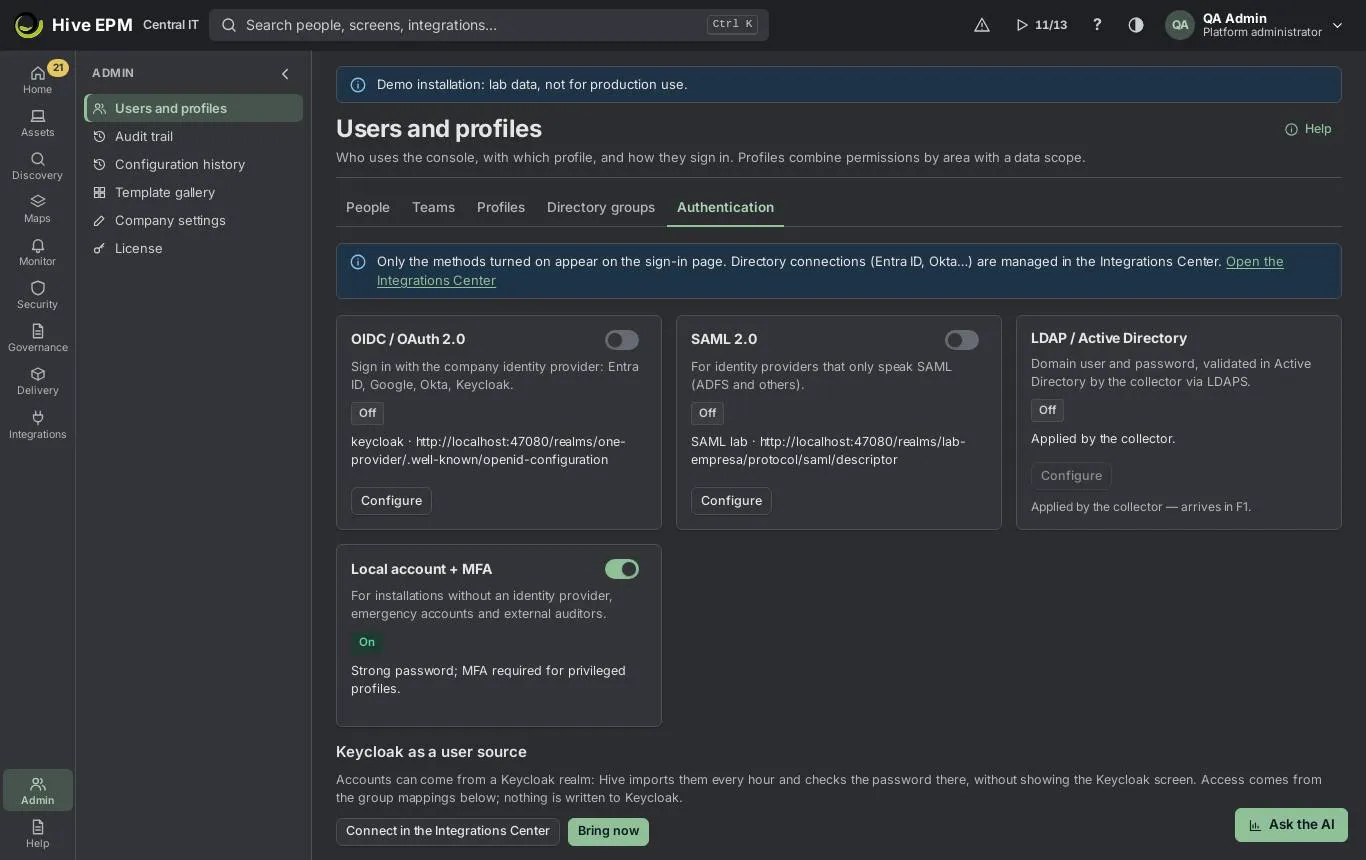The width and height of the screenshot is (1366, 860).
Task: Select the Authentication tab
Action: (x=725, y=207)
